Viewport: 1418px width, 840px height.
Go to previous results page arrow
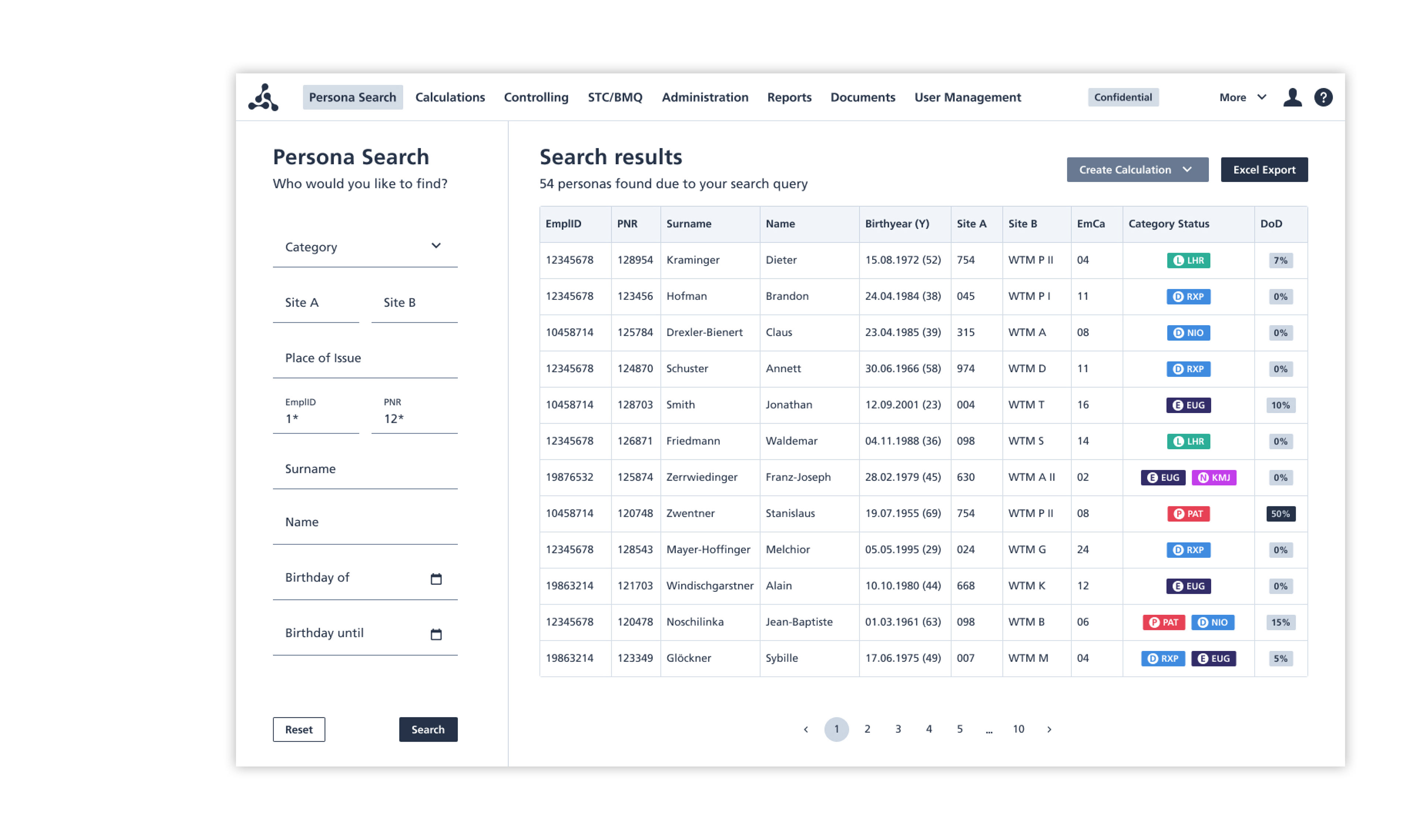[x=805, y=729]
